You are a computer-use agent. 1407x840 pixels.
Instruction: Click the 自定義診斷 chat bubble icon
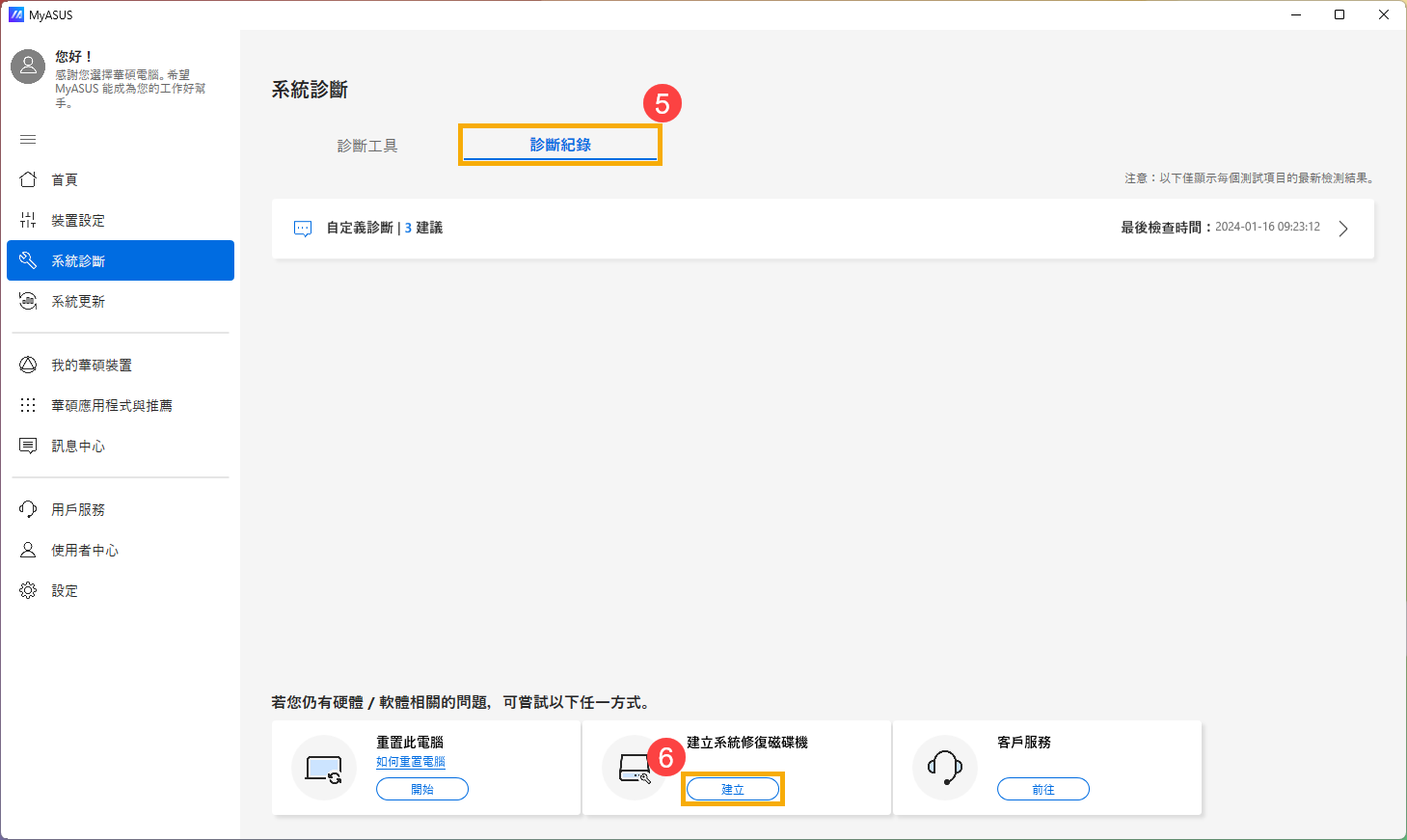point(303,229)
